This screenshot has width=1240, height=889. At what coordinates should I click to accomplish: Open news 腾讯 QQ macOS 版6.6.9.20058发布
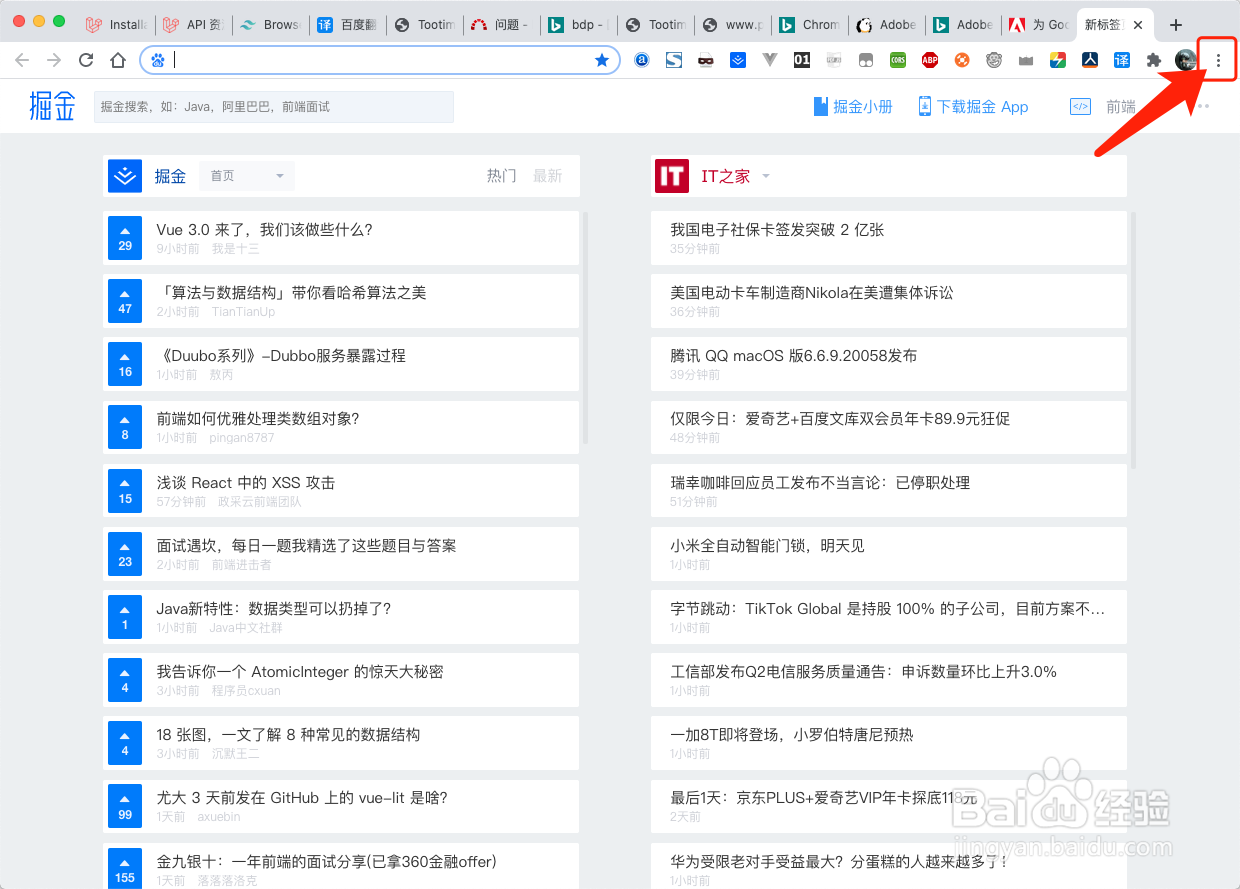[793, 356]
